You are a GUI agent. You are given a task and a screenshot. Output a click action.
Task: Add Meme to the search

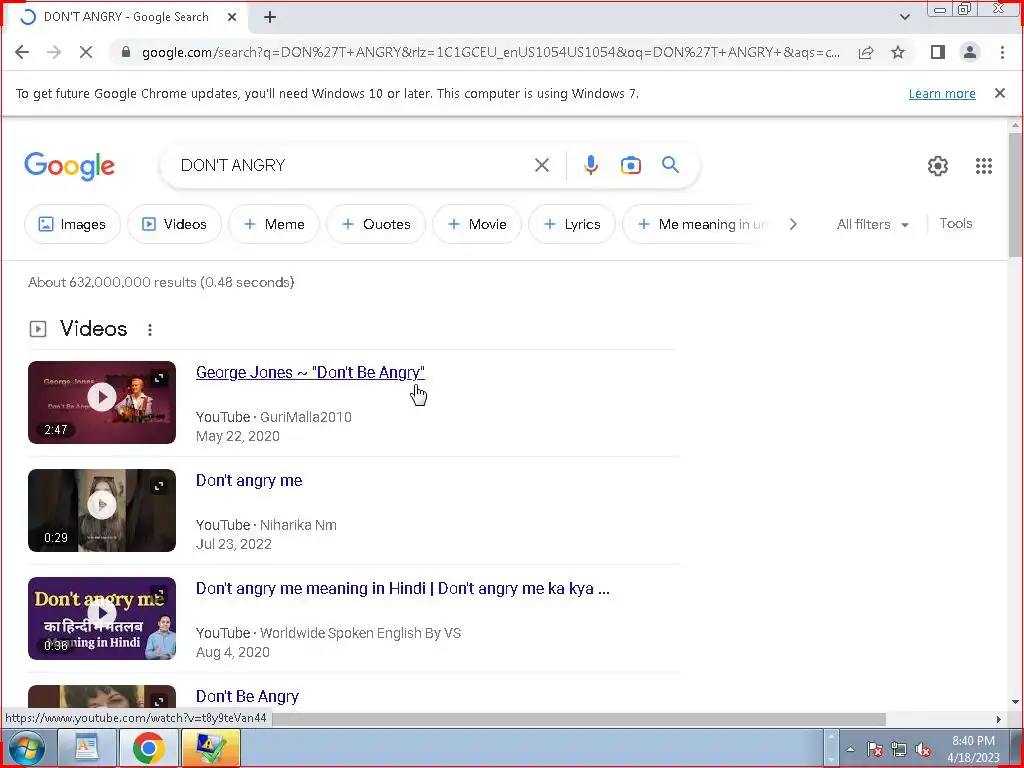point(274,224)
